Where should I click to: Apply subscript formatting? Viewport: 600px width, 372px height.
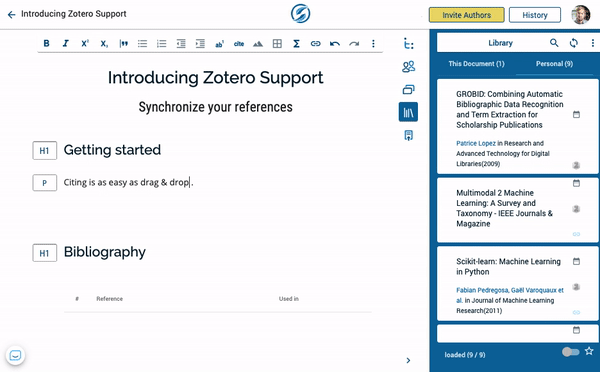(104, 44)
